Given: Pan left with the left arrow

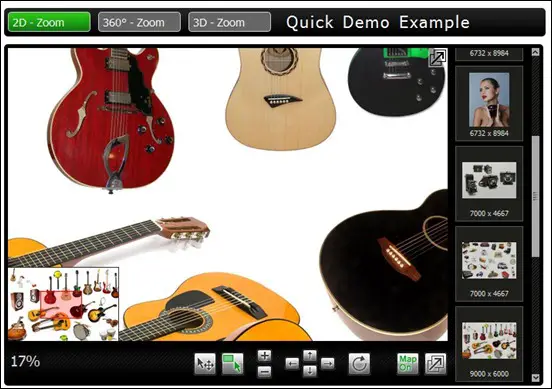Looking at the screenshot, I should (x=292, y=363).
